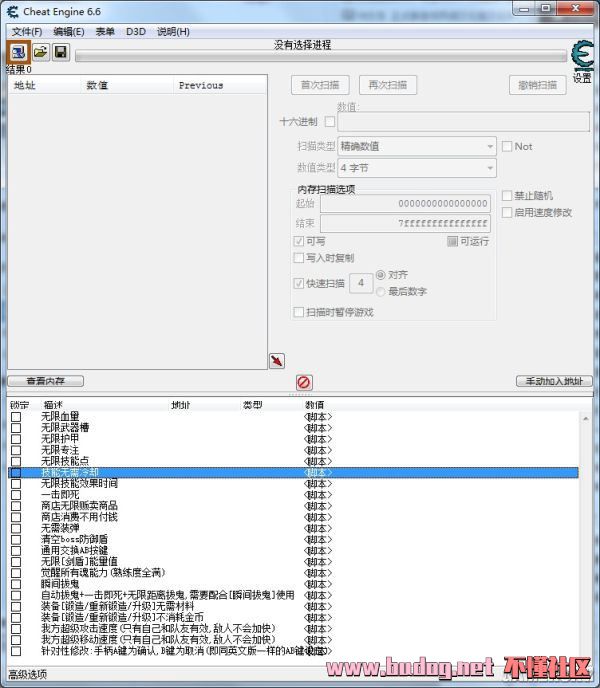
Task: Expand the 数值类型 dropdown
Action: (417, 168)
